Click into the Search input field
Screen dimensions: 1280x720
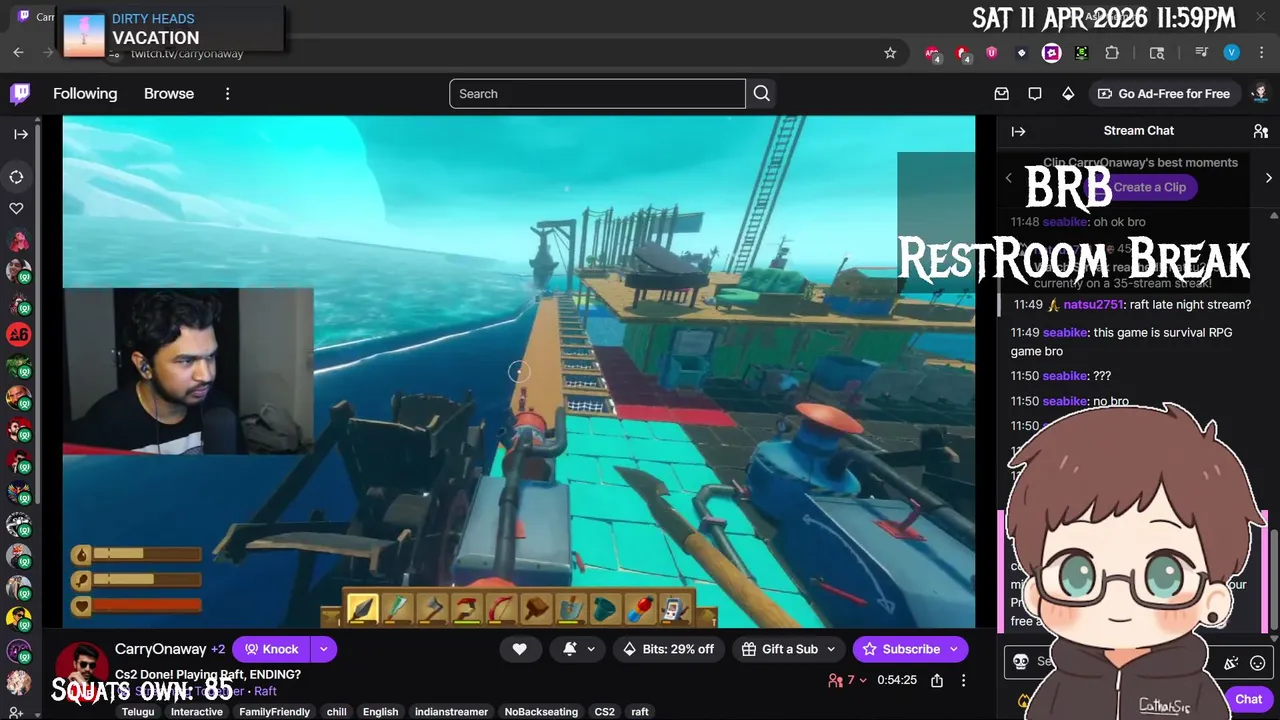[597, 94]
